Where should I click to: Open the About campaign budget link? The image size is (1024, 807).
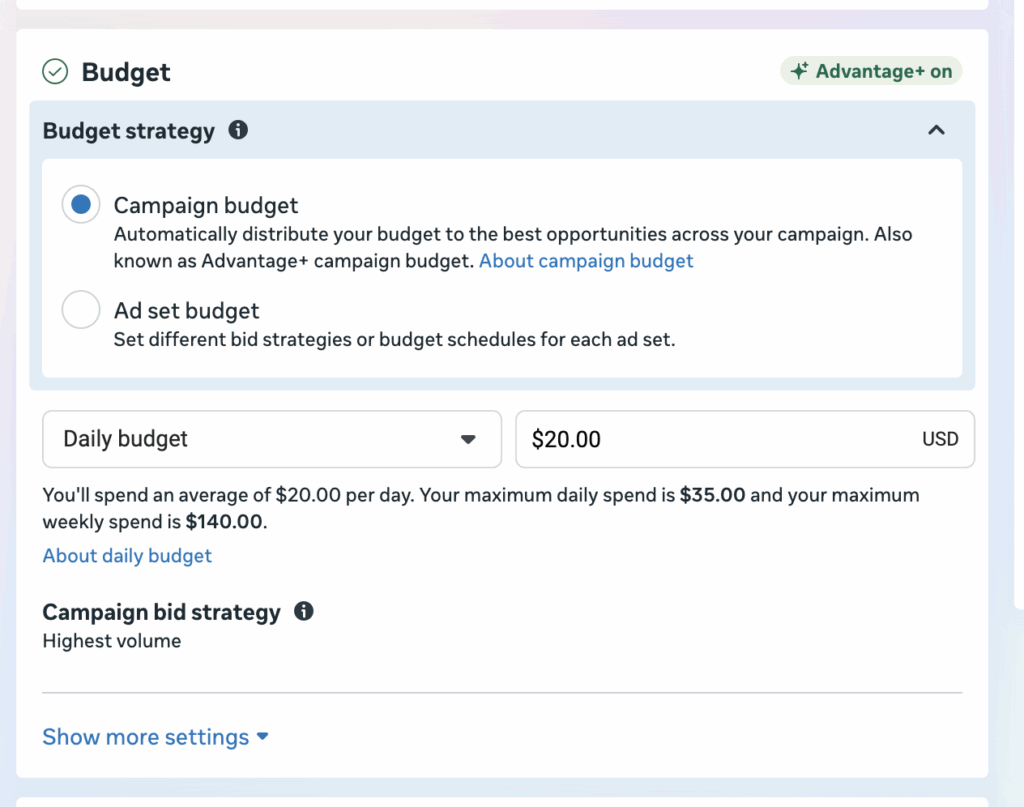(586, 261)
